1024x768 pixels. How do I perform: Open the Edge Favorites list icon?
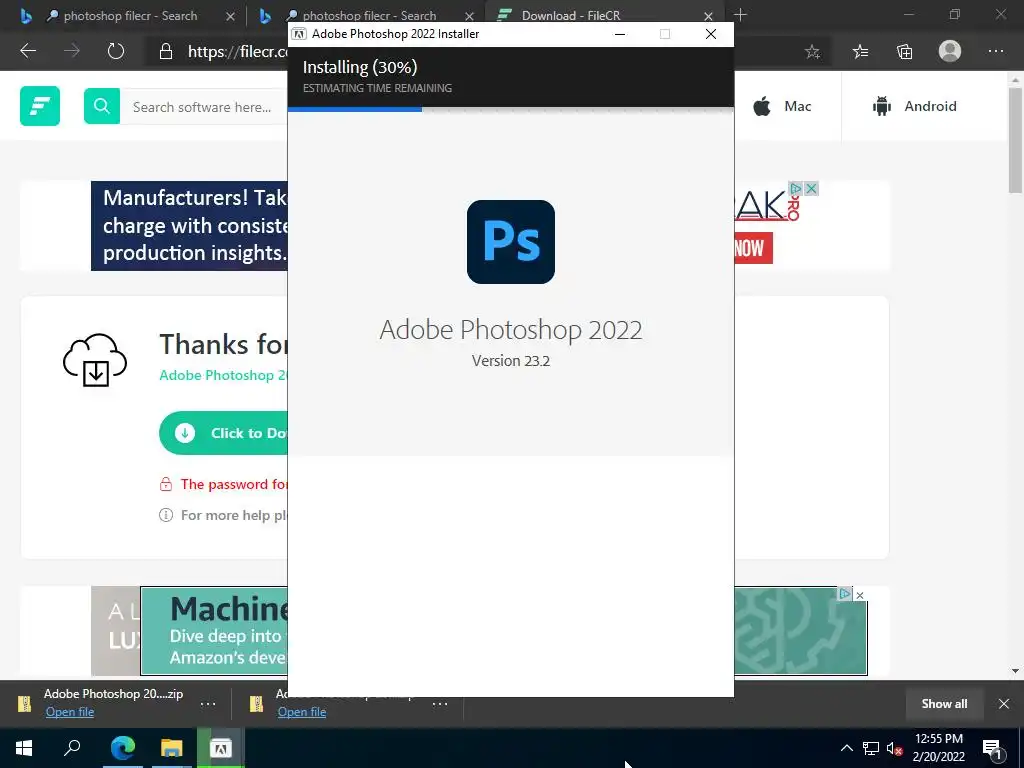coord(861,52)
